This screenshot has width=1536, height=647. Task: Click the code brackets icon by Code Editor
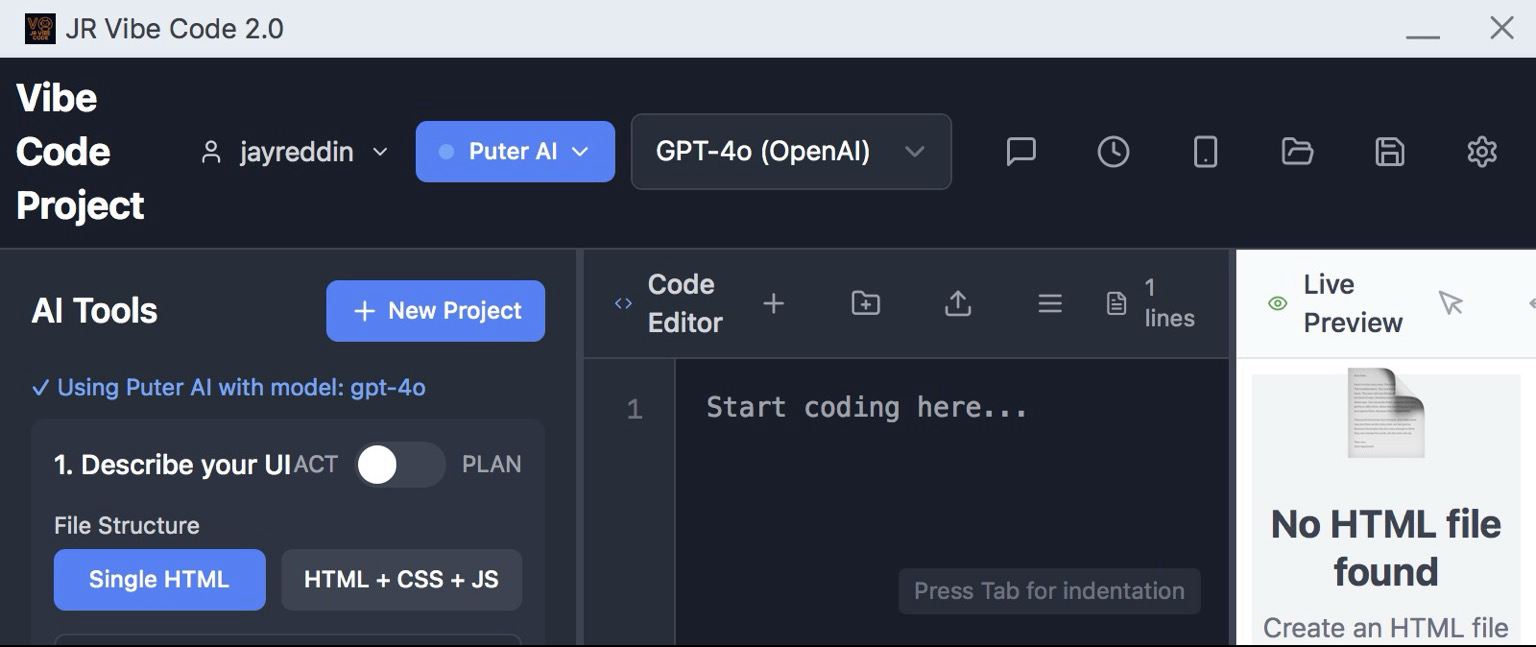623,304
